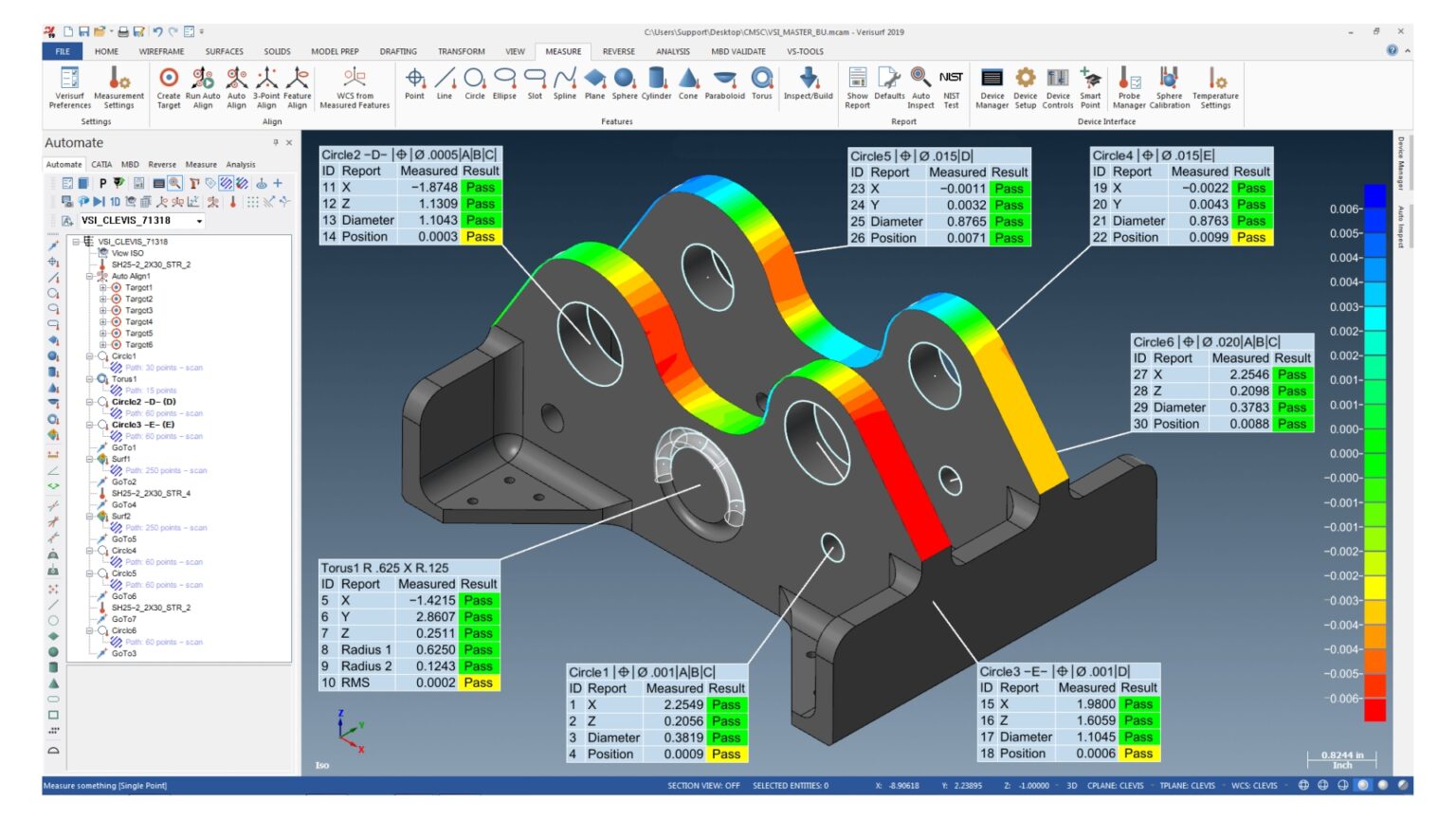Click the highlighted translucency toggle in Automate toolbar
Screen dimensions: 1456x819
click(227, 183)
